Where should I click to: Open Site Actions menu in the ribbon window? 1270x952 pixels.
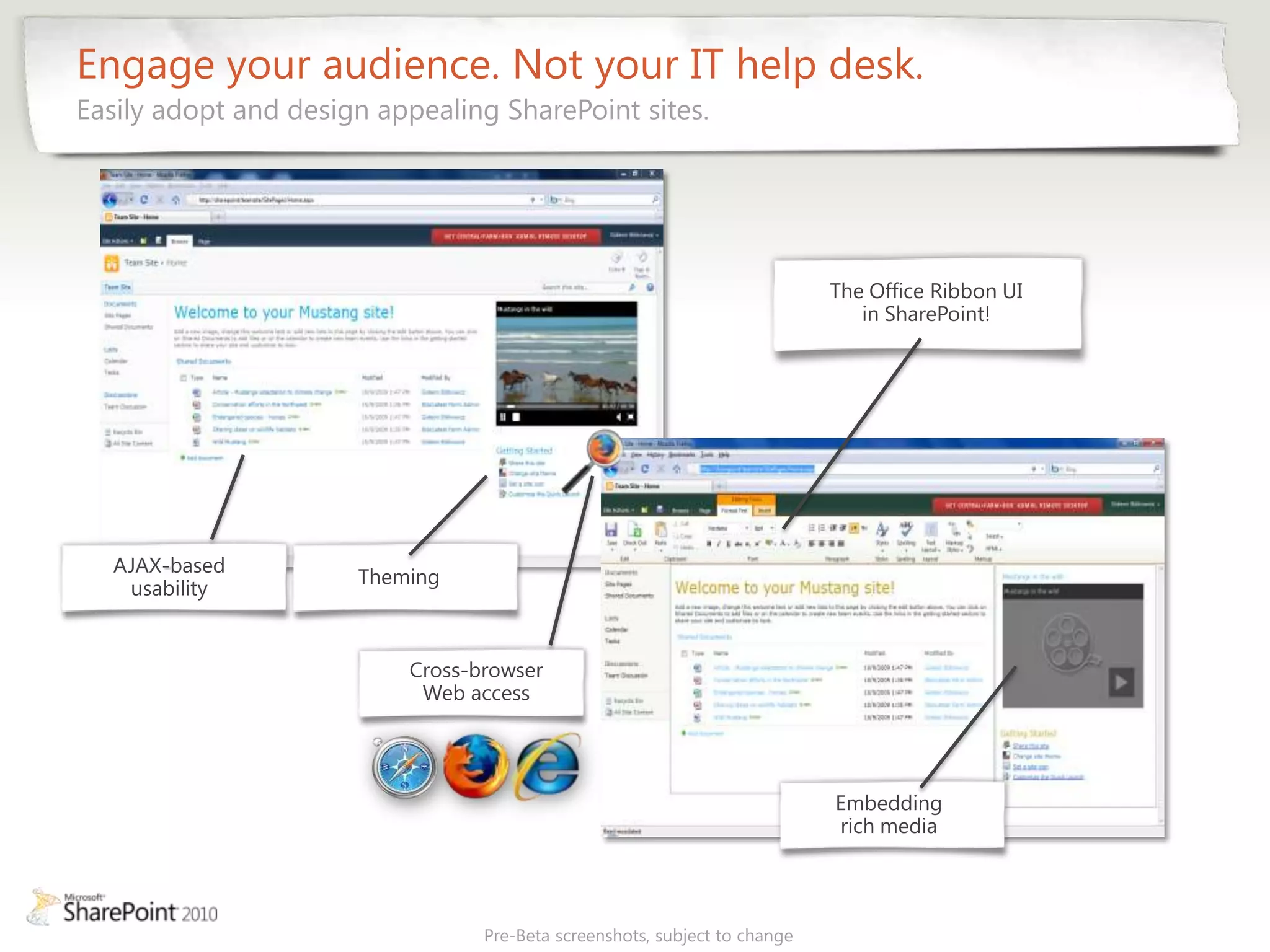(x=619, y=510)
